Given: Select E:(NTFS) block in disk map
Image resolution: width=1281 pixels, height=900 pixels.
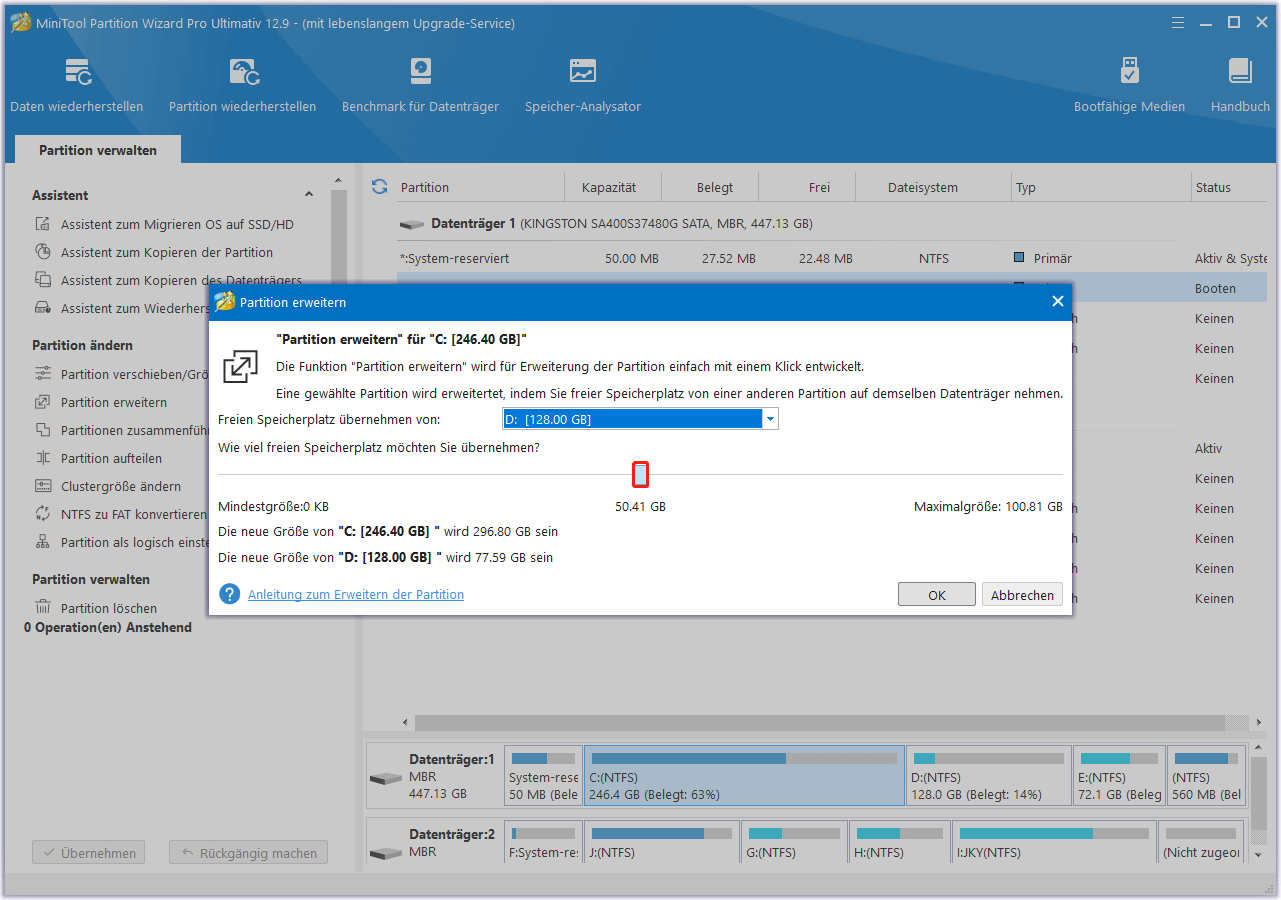Looking at the screenshot, I should click(1119, 776).
